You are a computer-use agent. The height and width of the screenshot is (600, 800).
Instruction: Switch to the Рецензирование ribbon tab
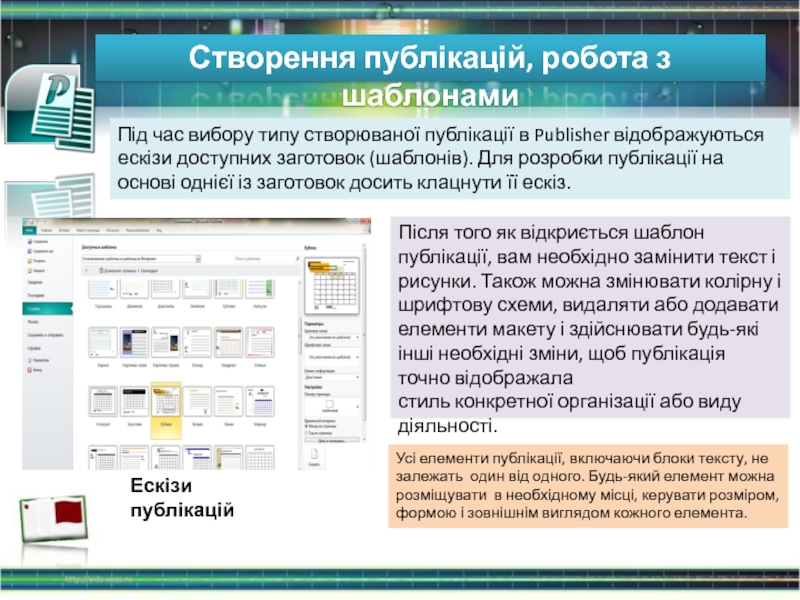pos(138,231)
